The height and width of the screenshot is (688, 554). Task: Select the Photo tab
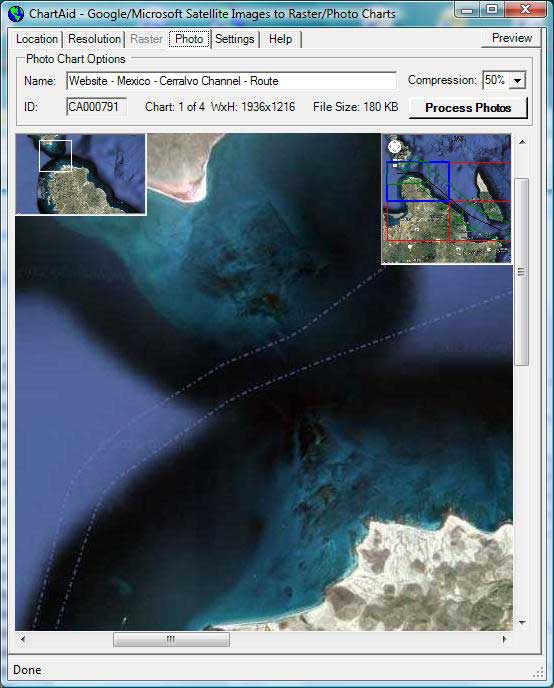189,39
